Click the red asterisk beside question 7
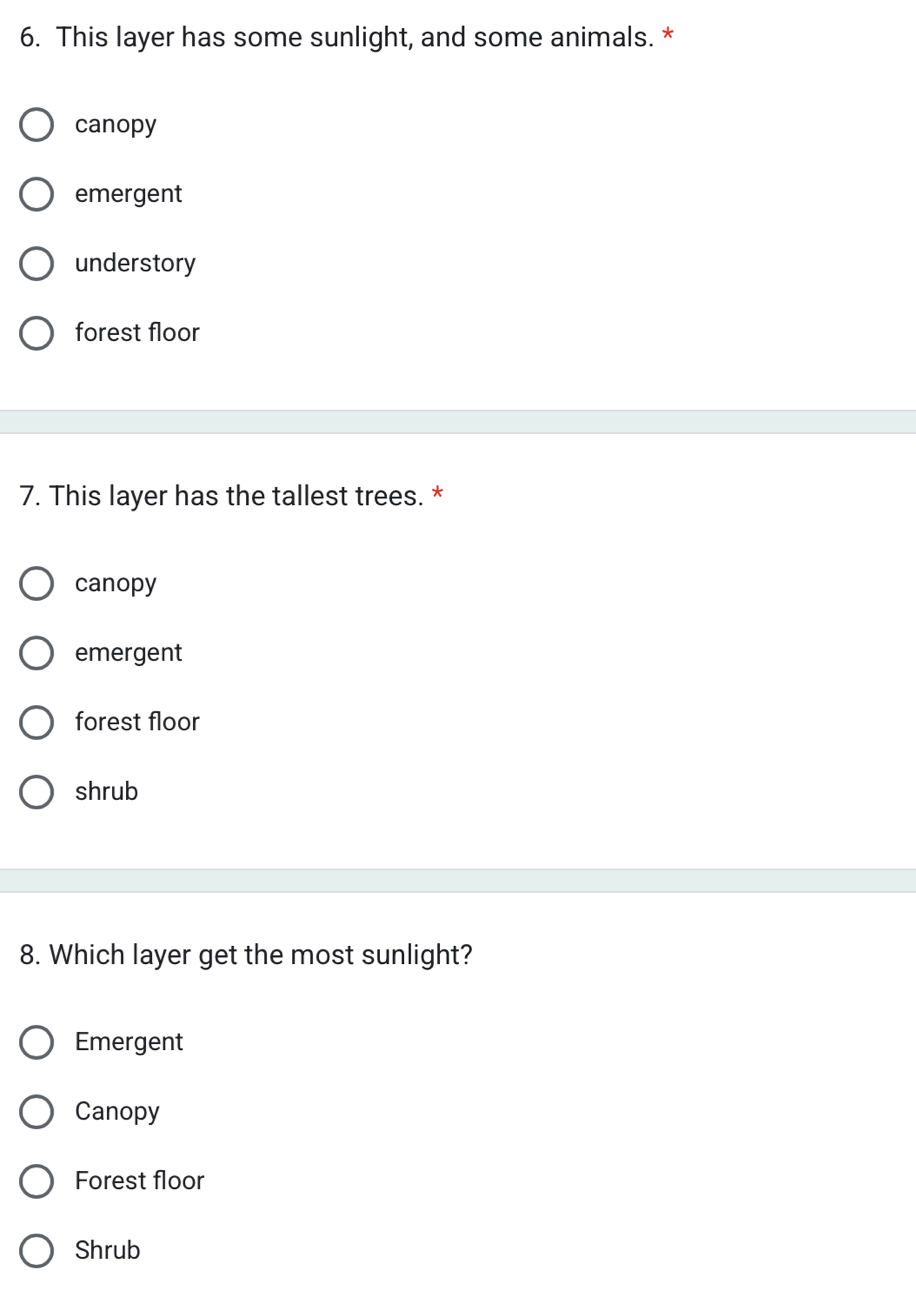 438,495
